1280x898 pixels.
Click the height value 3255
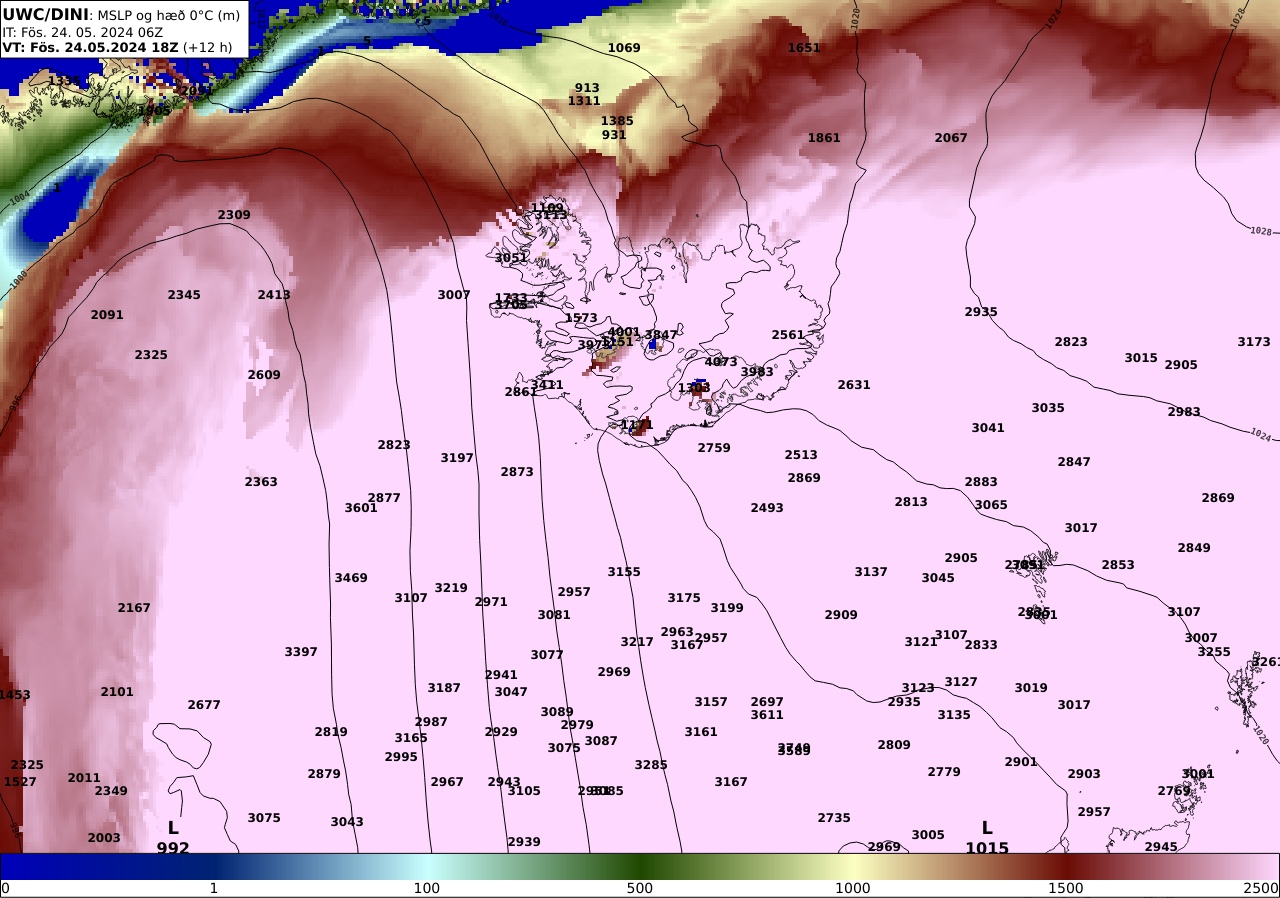(x=1214, y=652)
